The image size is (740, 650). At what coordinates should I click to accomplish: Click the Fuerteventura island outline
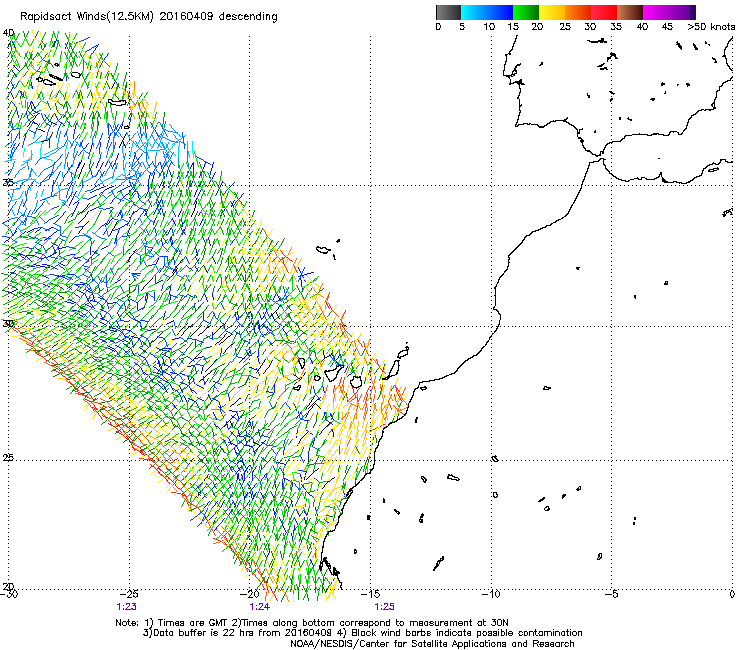(391, 370)
